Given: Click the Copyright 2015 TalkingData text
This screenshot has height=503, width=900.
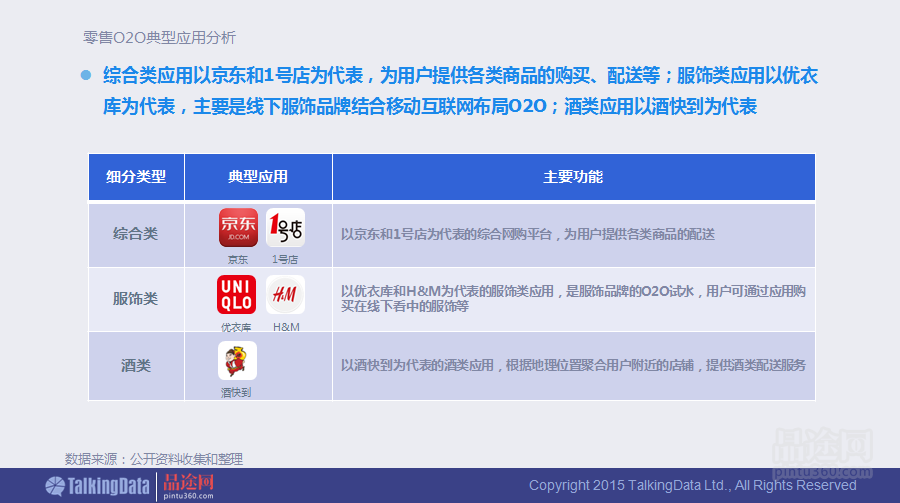Looking at the screenshot, I should (692, 485).
